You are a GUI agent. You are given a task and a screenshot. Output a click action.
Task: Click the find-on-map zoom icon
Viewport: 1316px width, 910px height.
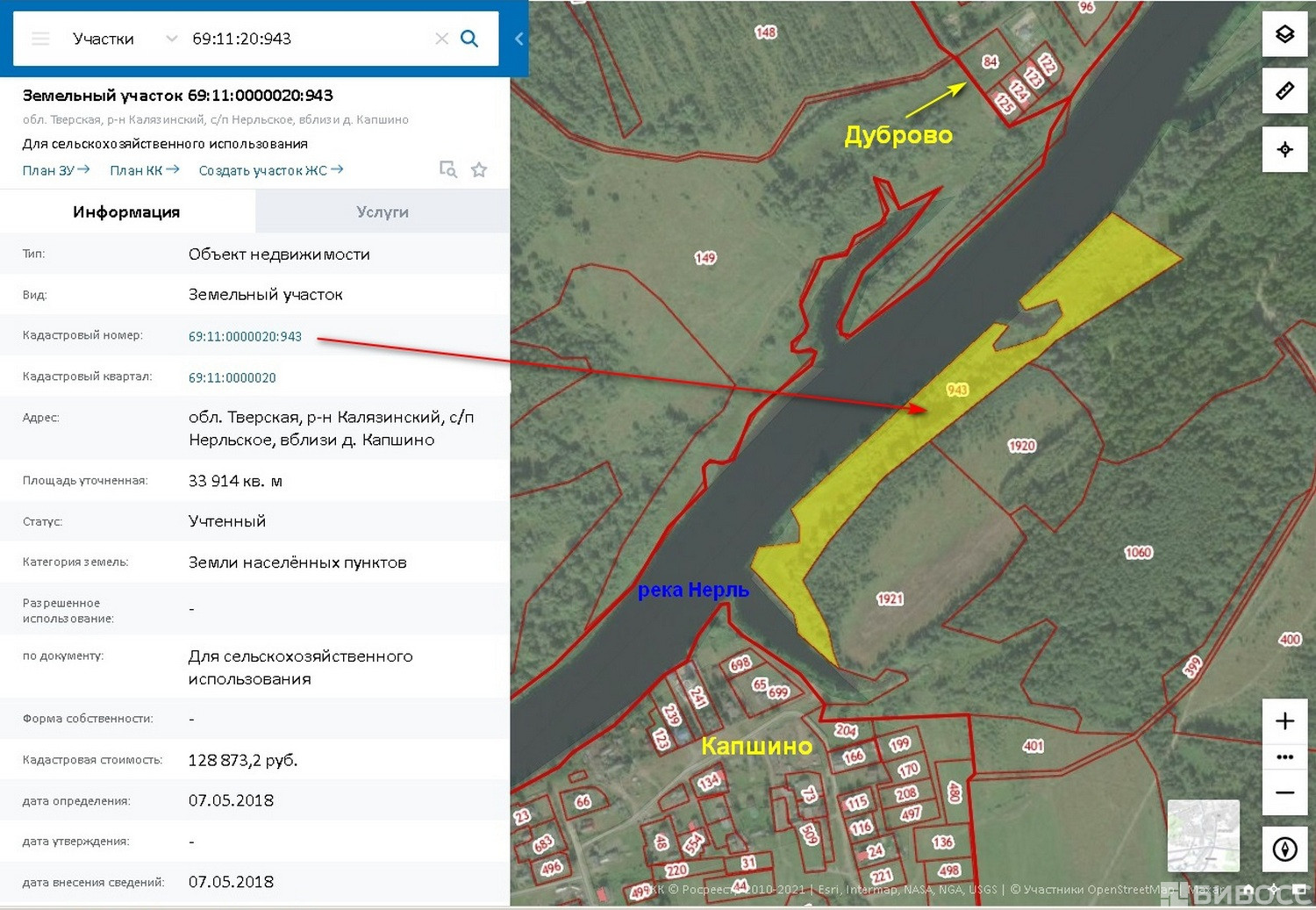tap(448, 169)
